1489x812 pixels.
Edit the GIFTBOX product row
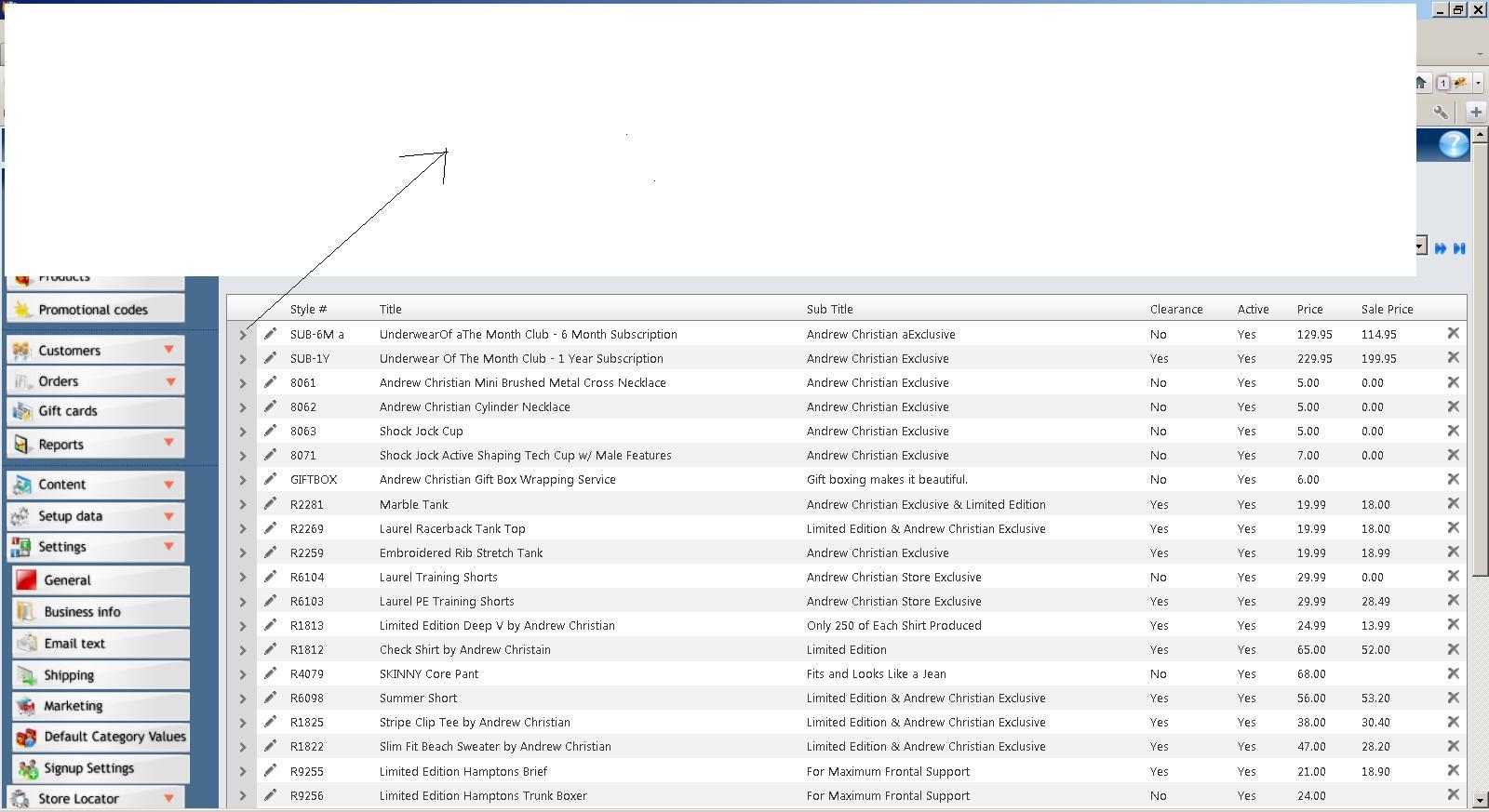[270, 479]
